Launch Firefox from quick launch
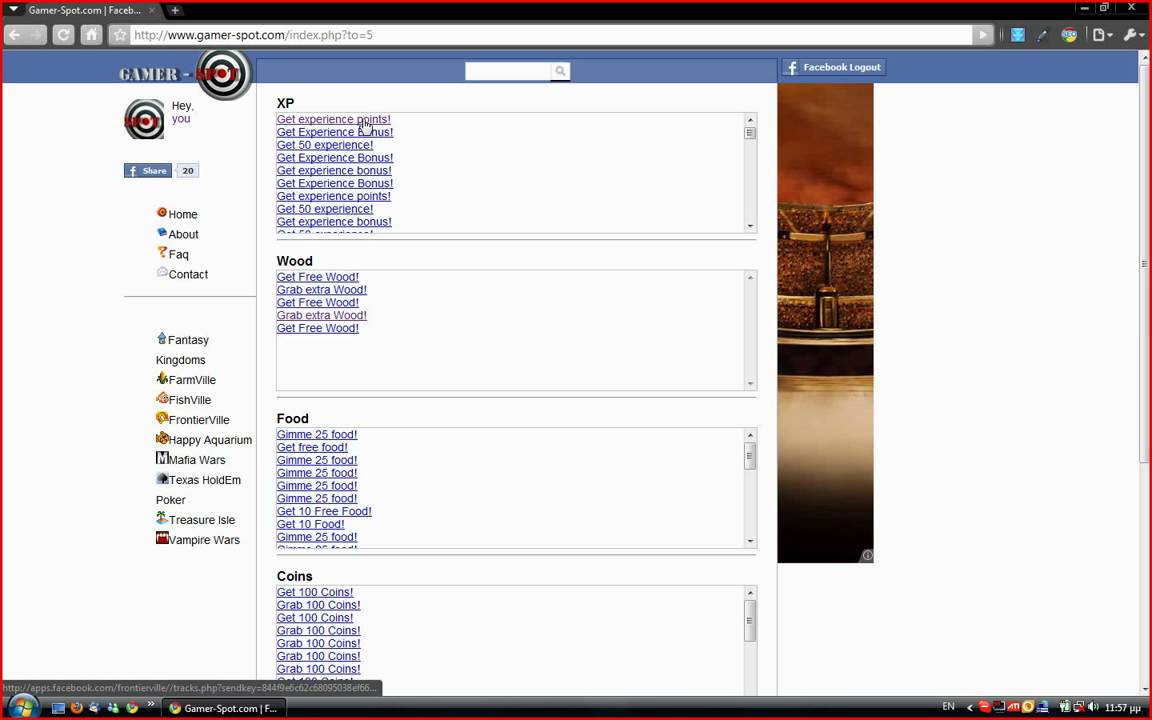1152x720 pixels. click(x=76, y=708)
